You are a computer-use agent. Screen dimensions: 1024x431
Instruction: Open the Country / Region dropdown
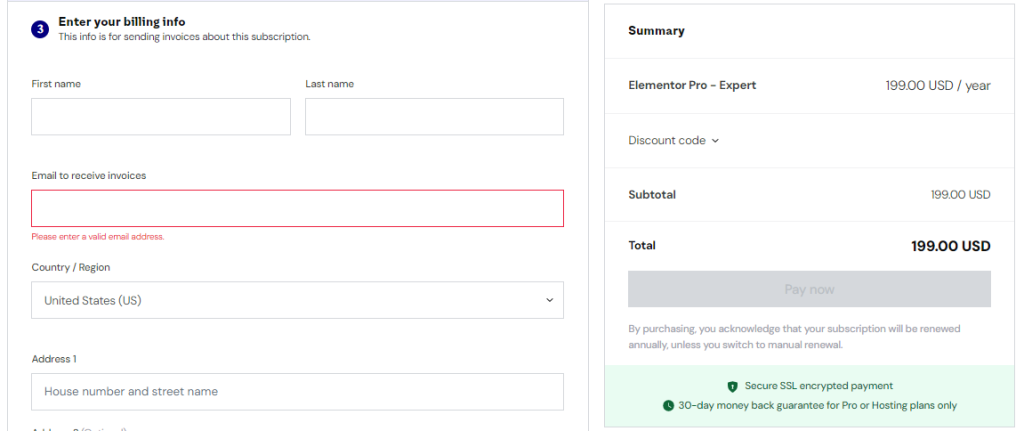pyautogui.click(x=297, y=300)
